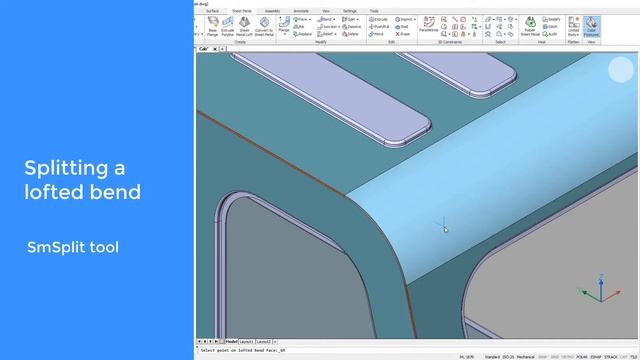Switch to the Sheet Metal ribbon tab
640x360 pixels.
(242, 11)
